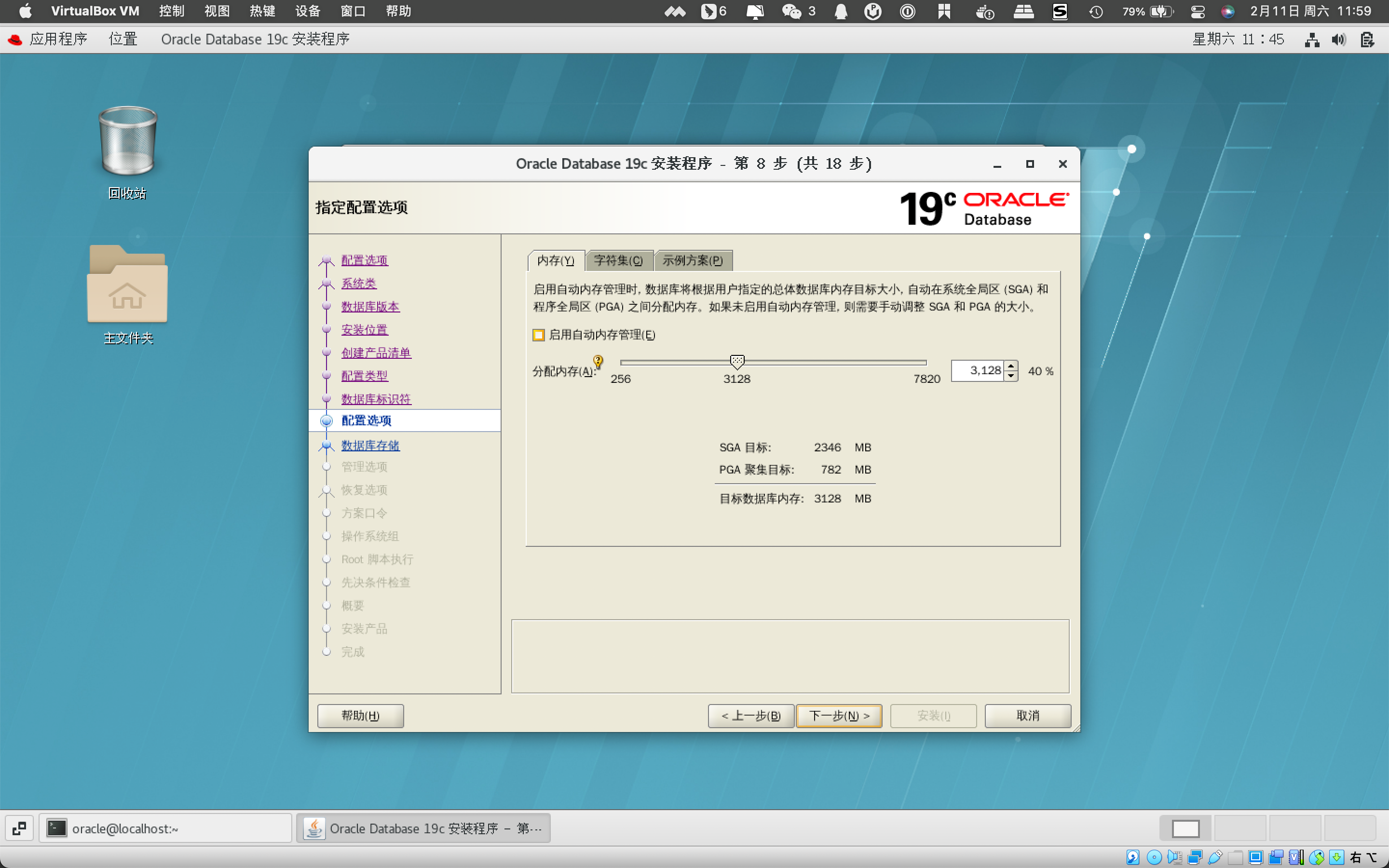Screen dimensions: 1389x868
Task: Click the GNOME clipboard/accessibility tray icon
Action: [x=1368, y=40]
